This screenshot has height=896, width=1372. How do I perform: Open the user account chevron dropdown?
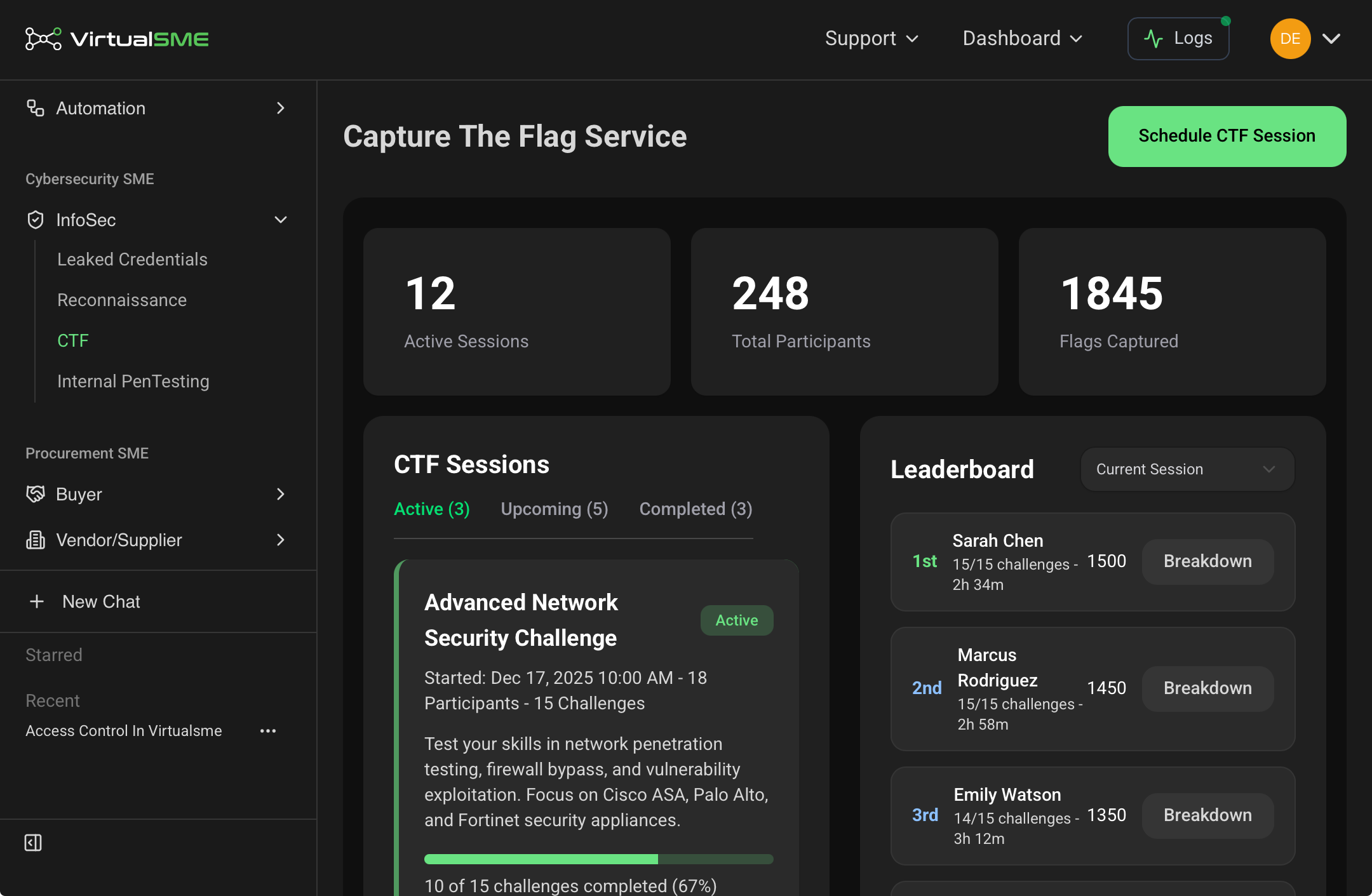(1331, 39)
